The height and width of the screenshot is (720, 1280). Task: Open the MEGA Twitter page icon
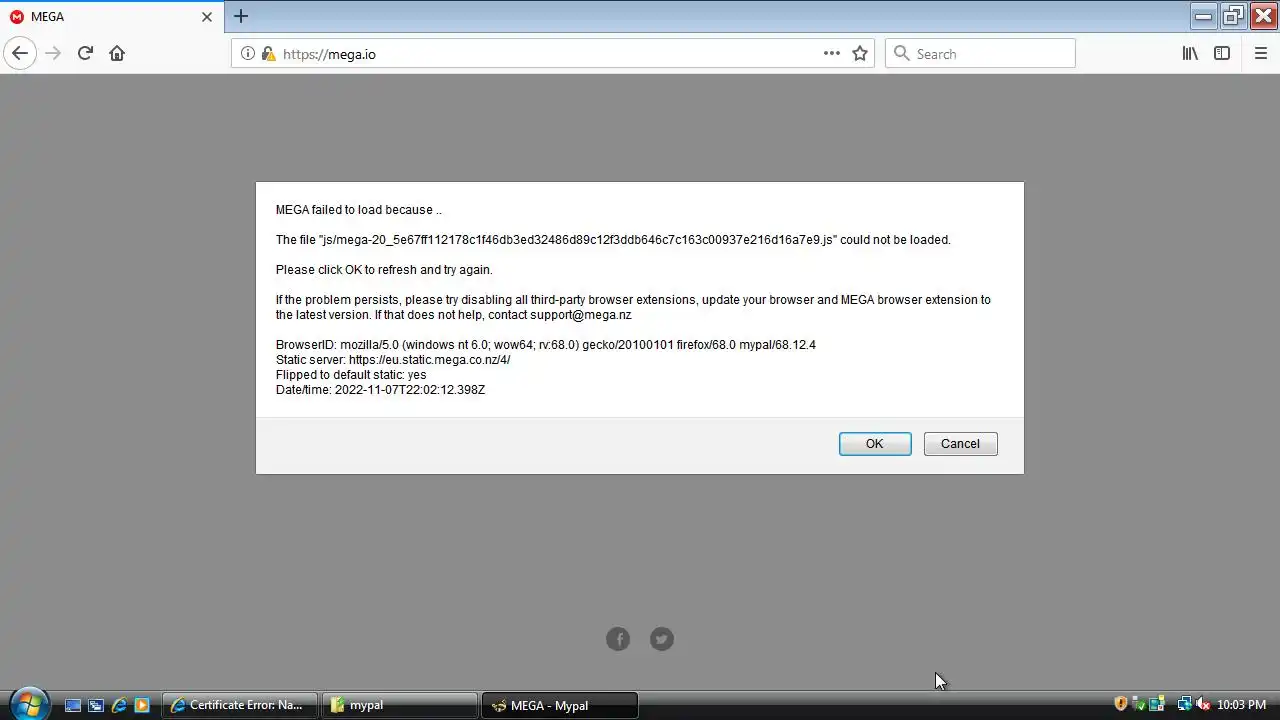point(662,639)
